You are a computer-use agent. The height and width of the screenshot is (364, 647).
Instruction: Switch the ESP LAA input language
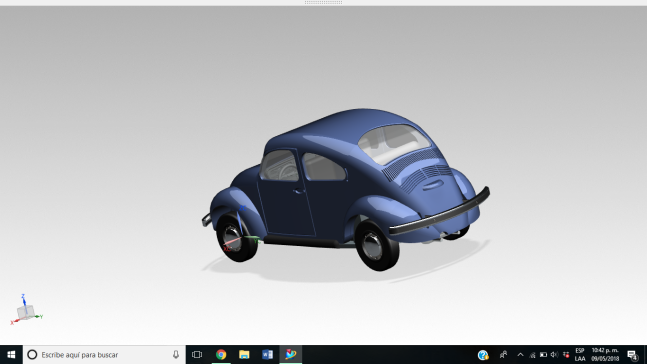580,355
